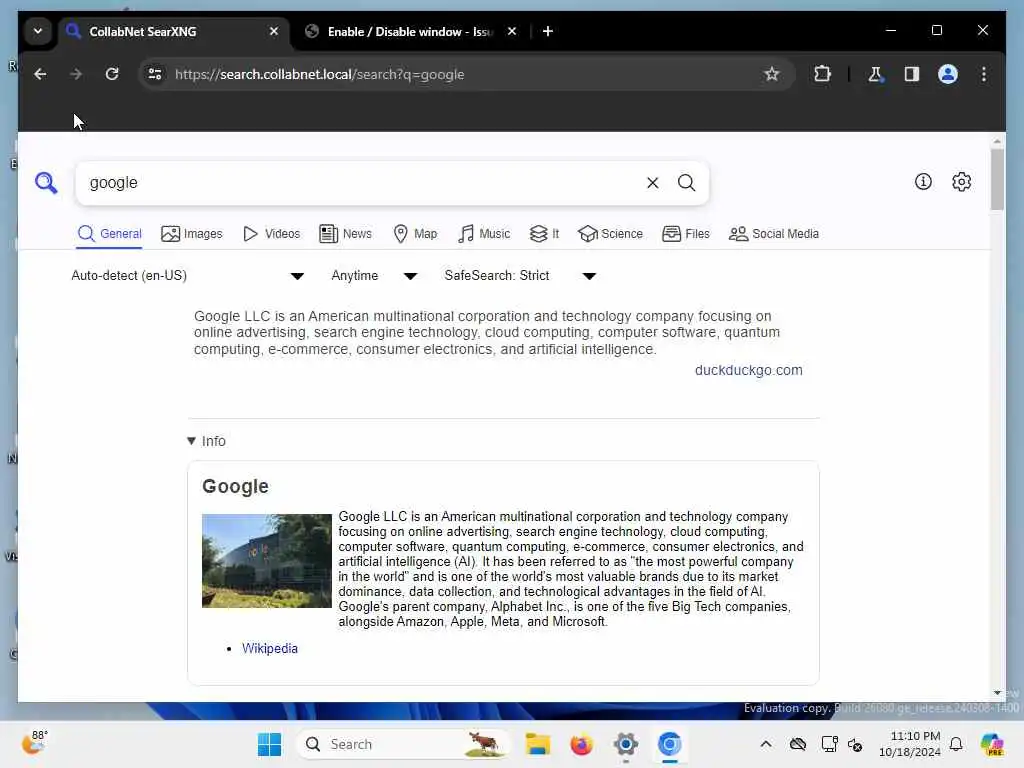
Task: Reload the current page
Action: 112,74
